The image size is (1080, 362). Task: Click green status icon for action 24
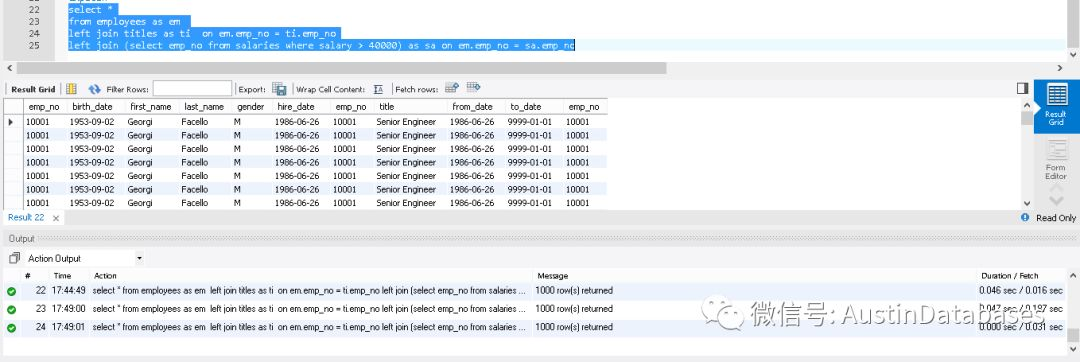pyautogui.click(x=12, y=328)
